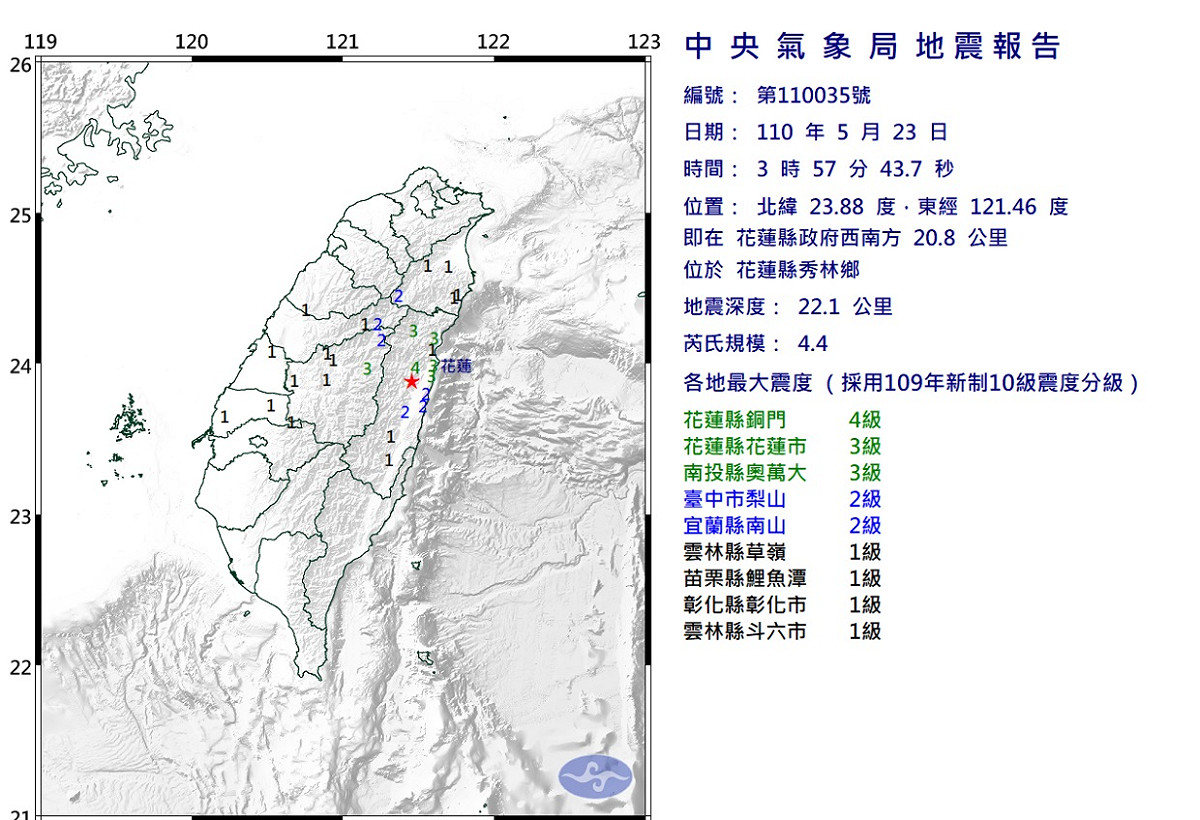Select the row 雲林縣草嶺
The height and width of the screenshot is (820, 1200).
[x=783, y=551]
